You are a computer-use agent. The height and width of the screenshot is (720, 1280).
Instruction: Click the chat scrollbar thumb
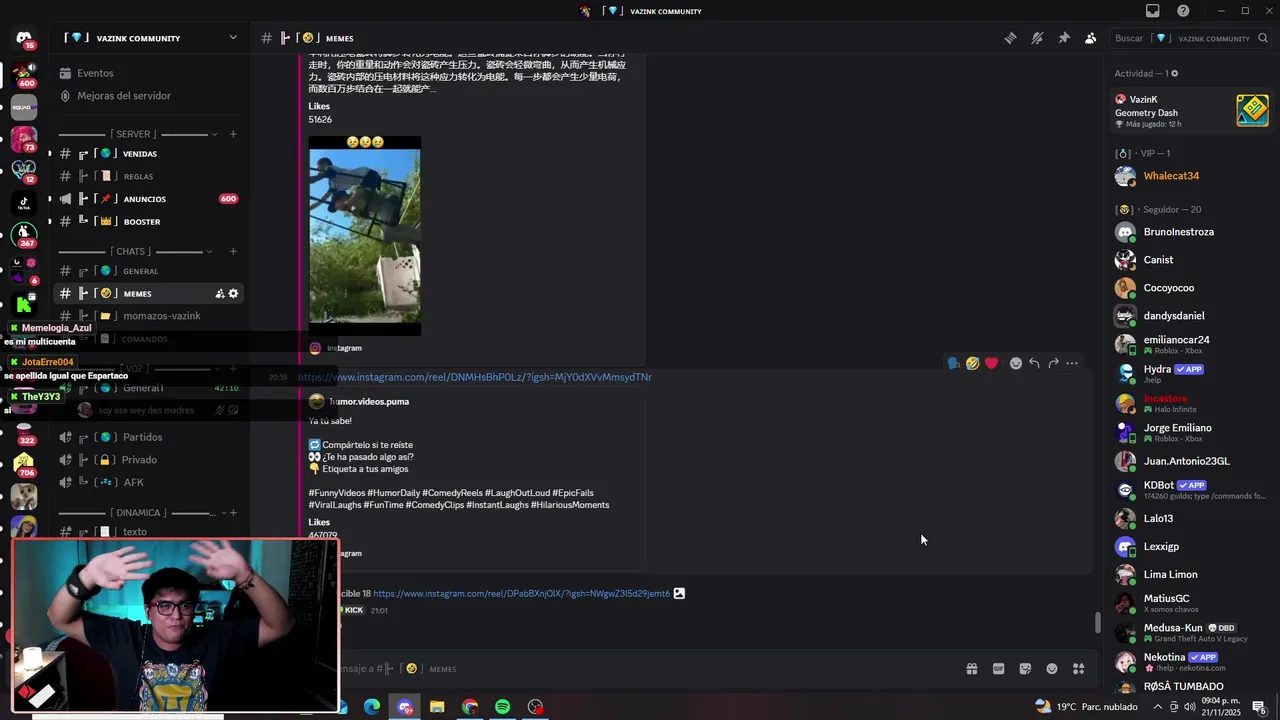pyautogui.click(x=1098, y=623)
